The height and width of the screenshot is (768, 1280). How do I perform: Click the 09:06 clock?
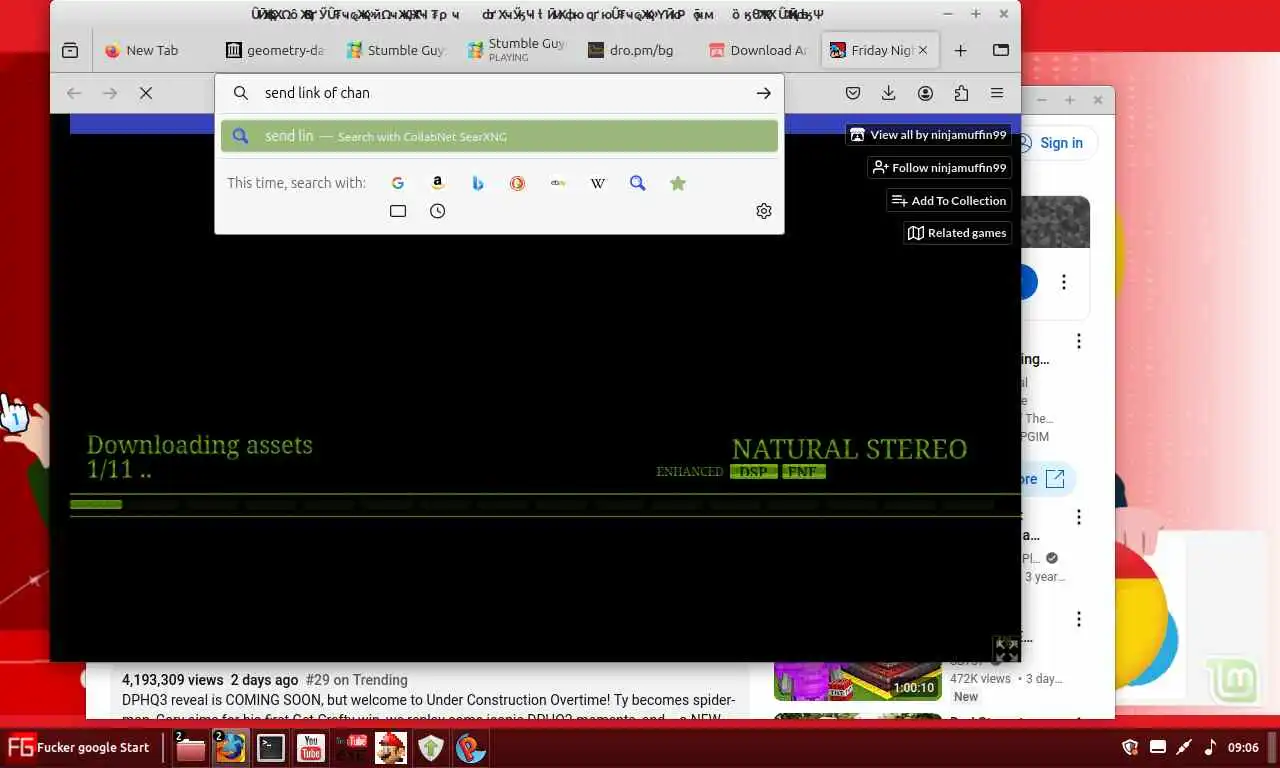click(1243, 747)
